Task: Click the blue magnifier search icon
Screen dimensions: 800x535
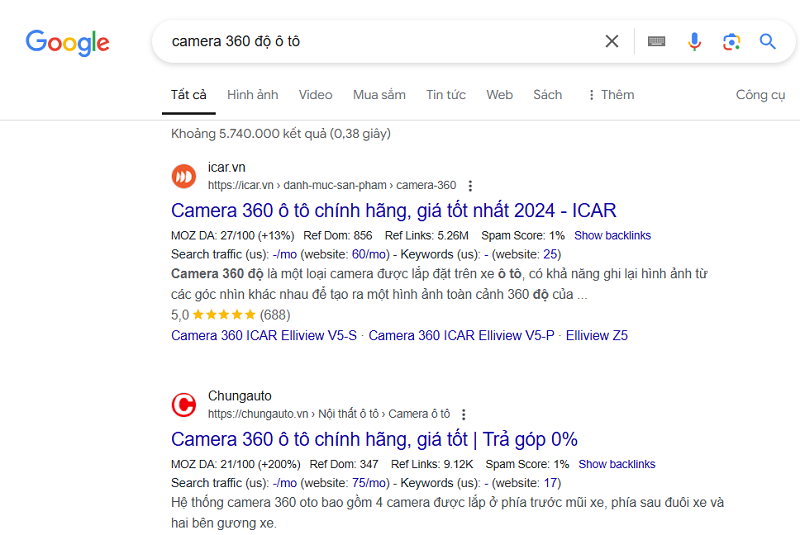Action: (767, 41)
